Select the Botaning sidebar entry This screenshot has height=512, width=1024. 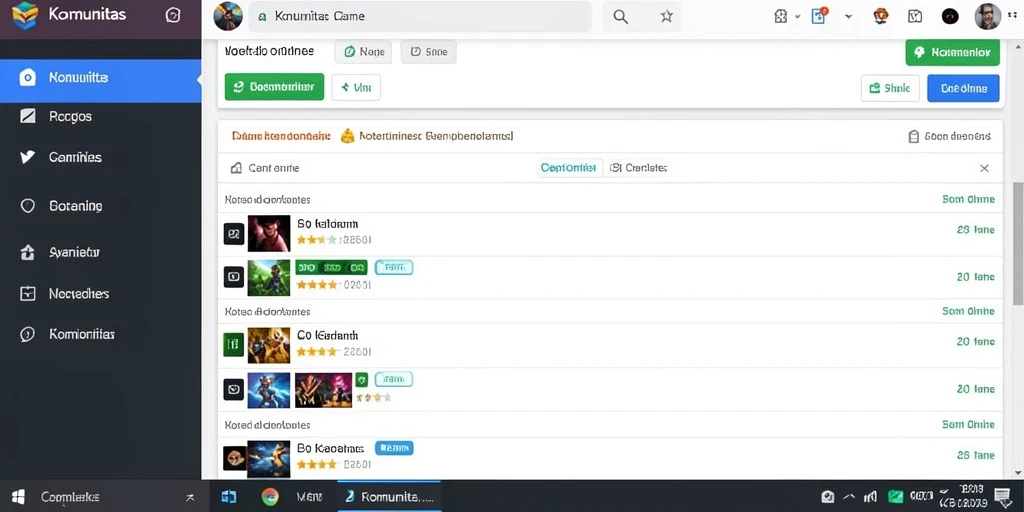tap(76, 206)
